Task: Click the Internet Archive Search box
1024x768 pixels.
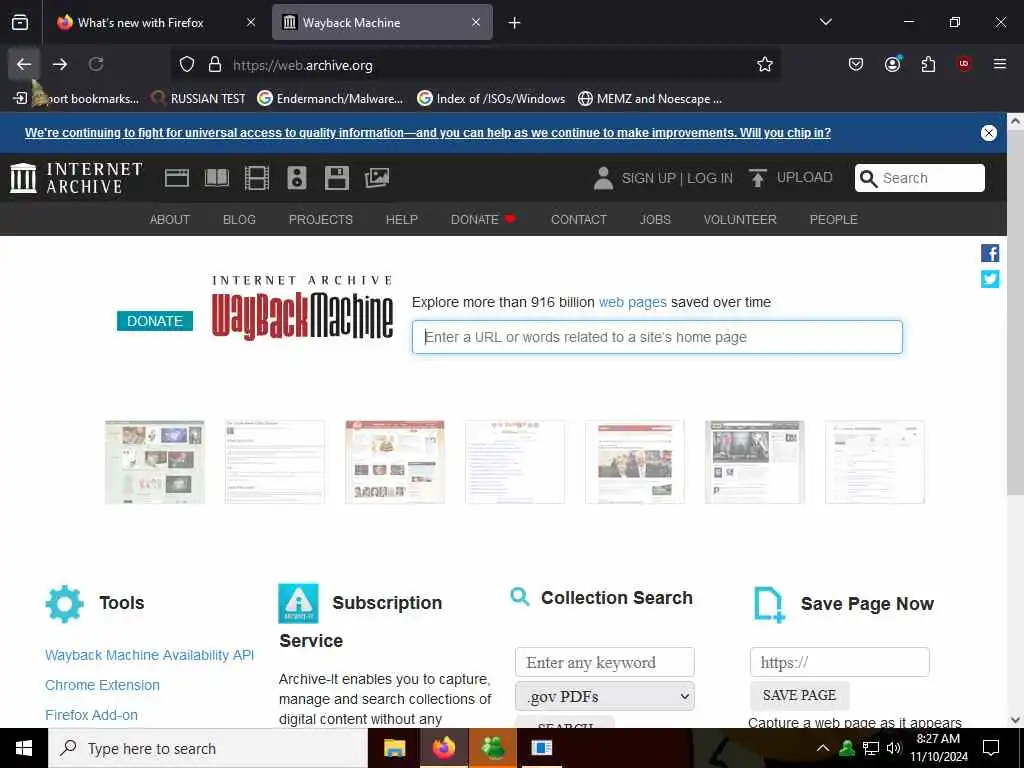Action: [920, 178]
